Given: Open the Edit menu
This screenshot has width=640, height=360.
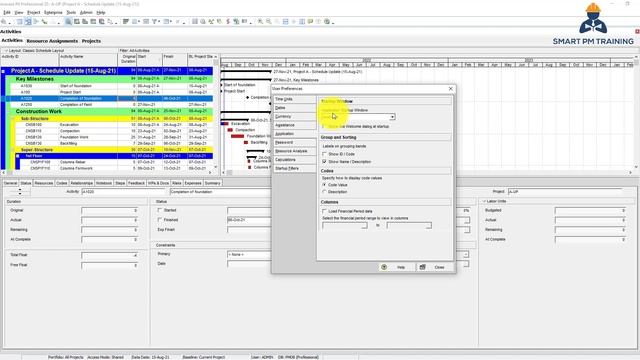Looking at the screenshot, I should click(x=7, y=13).
